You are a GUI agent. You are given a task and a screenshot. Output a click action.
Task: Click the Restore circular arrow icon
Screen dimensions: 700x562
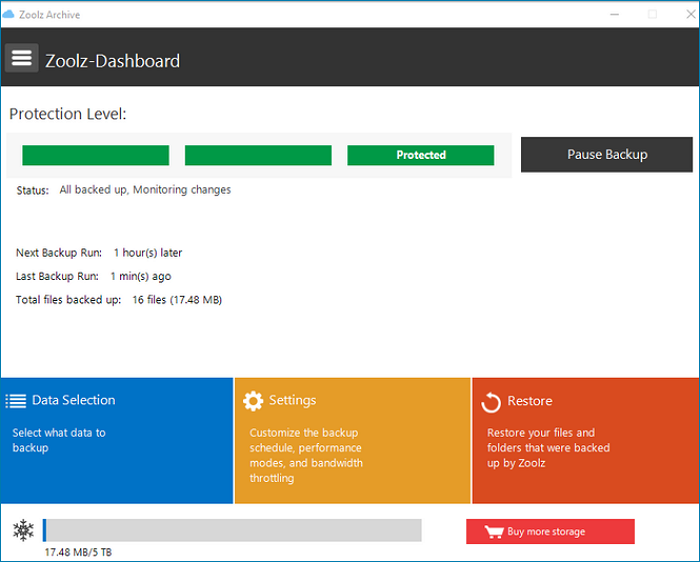(x=491, y=402)
